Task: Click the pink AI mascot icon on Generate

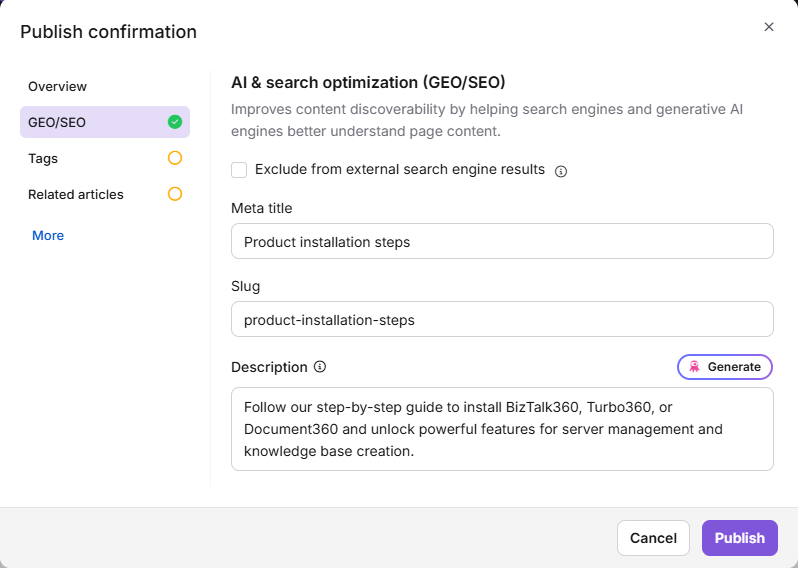Action: pos(694,367)
